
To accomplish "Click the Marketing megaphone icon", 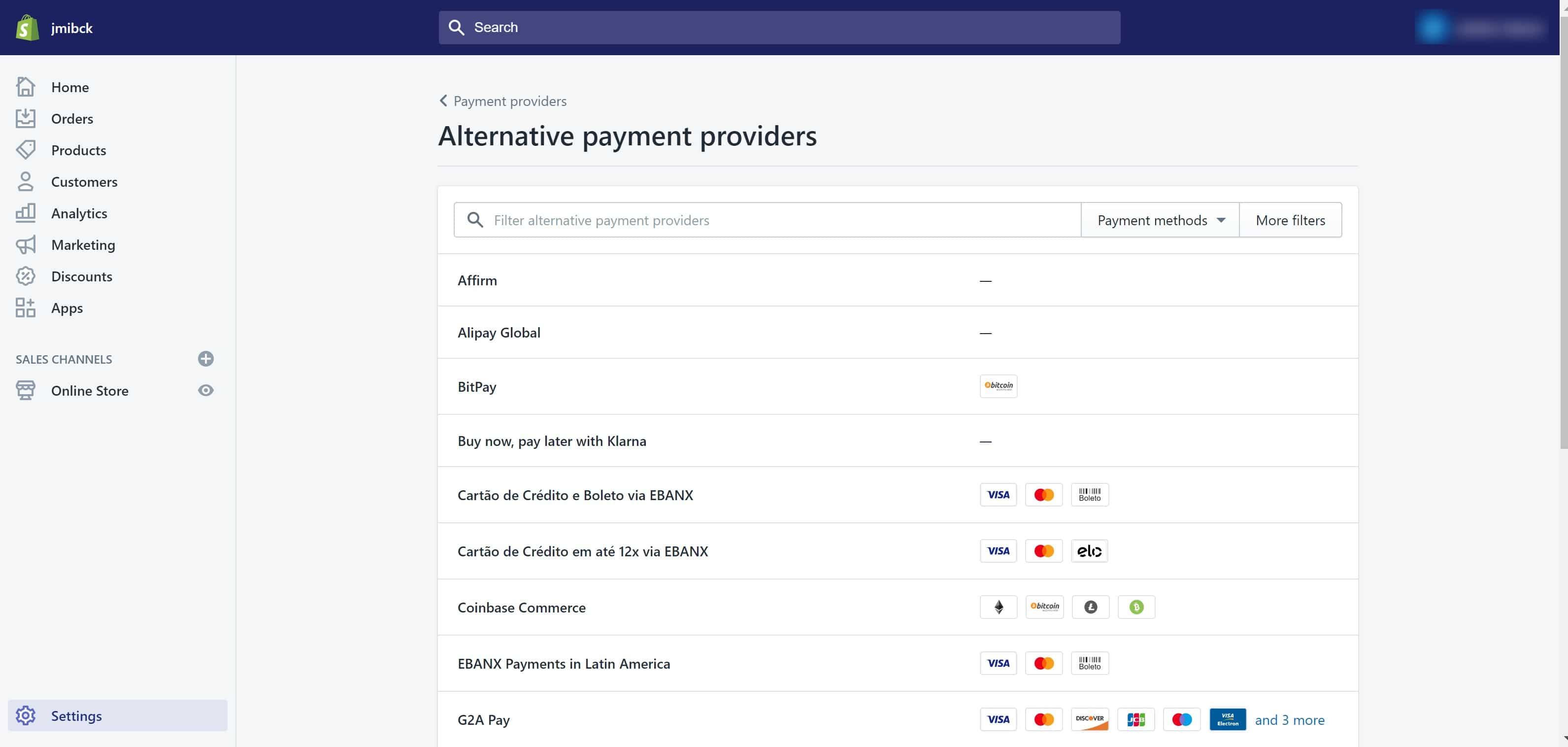I will (x=26, y=245).
